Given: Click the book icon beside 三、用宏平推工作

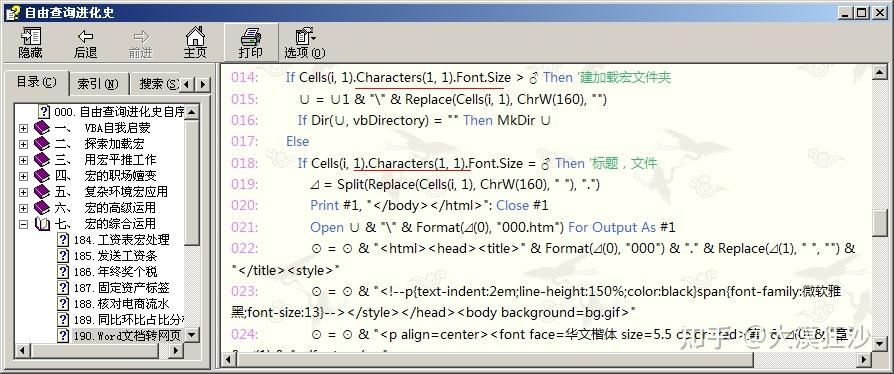Looking at the screenshot, I should click(x=42, y=160).
